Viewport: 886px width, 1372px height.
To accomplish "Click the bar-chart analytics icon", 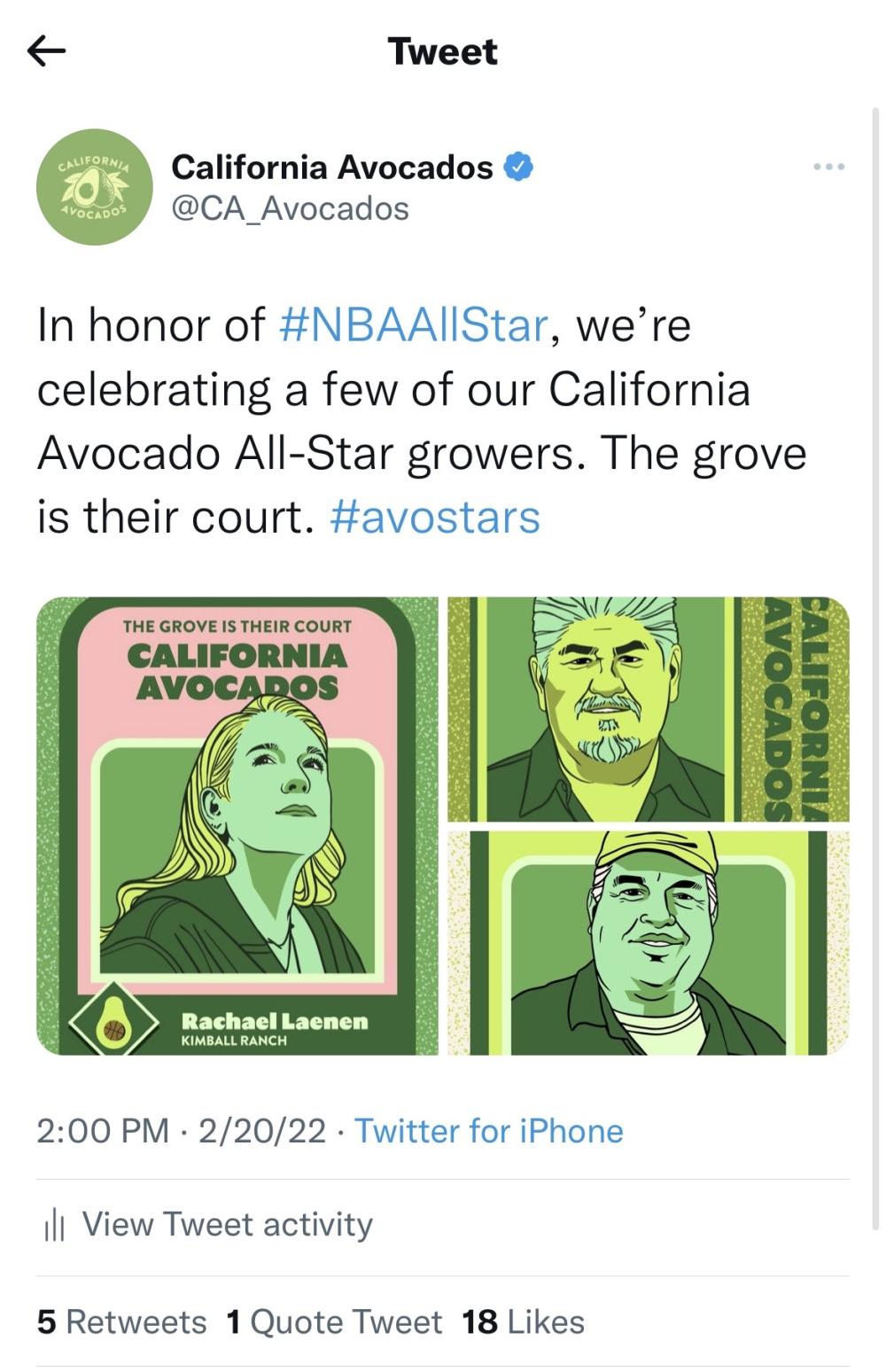I will coord(55,1223).
